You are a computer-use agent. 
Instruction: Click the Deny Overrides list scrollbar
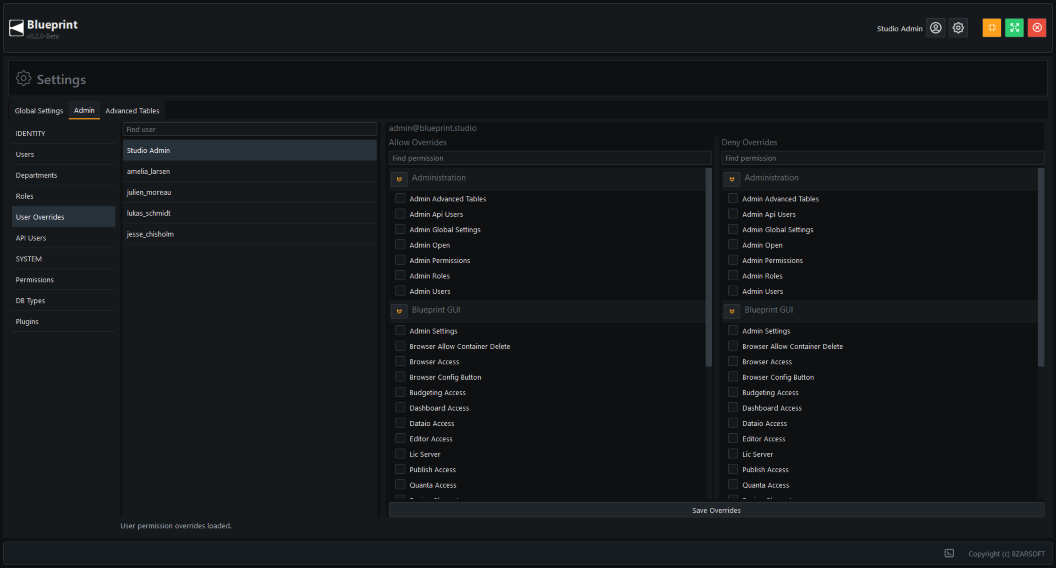(x=1041, y=267)
